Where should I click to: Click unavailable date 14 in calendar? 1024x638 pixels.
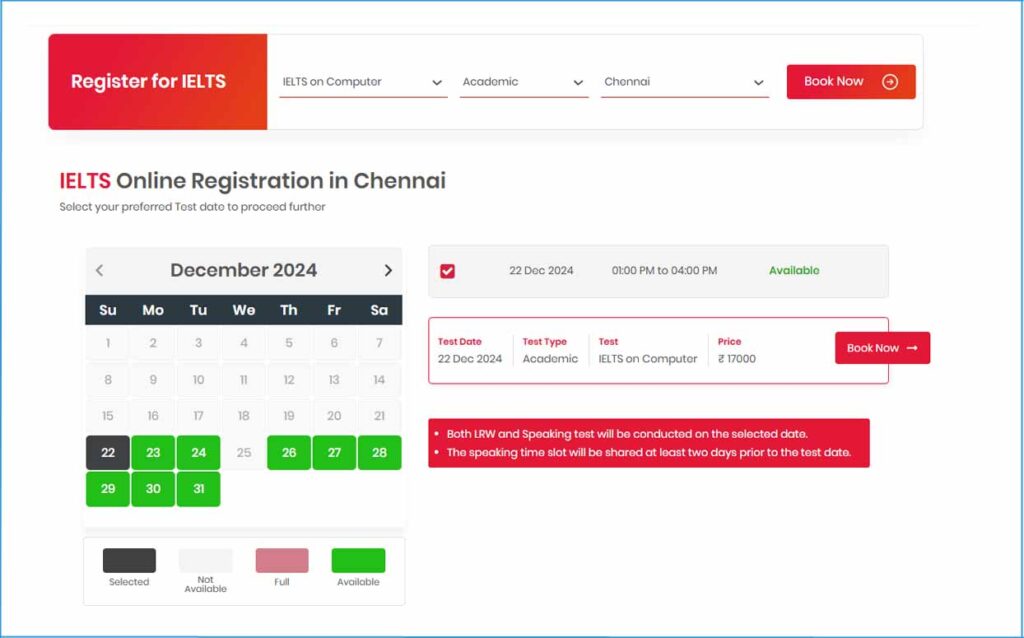point(379,379)
